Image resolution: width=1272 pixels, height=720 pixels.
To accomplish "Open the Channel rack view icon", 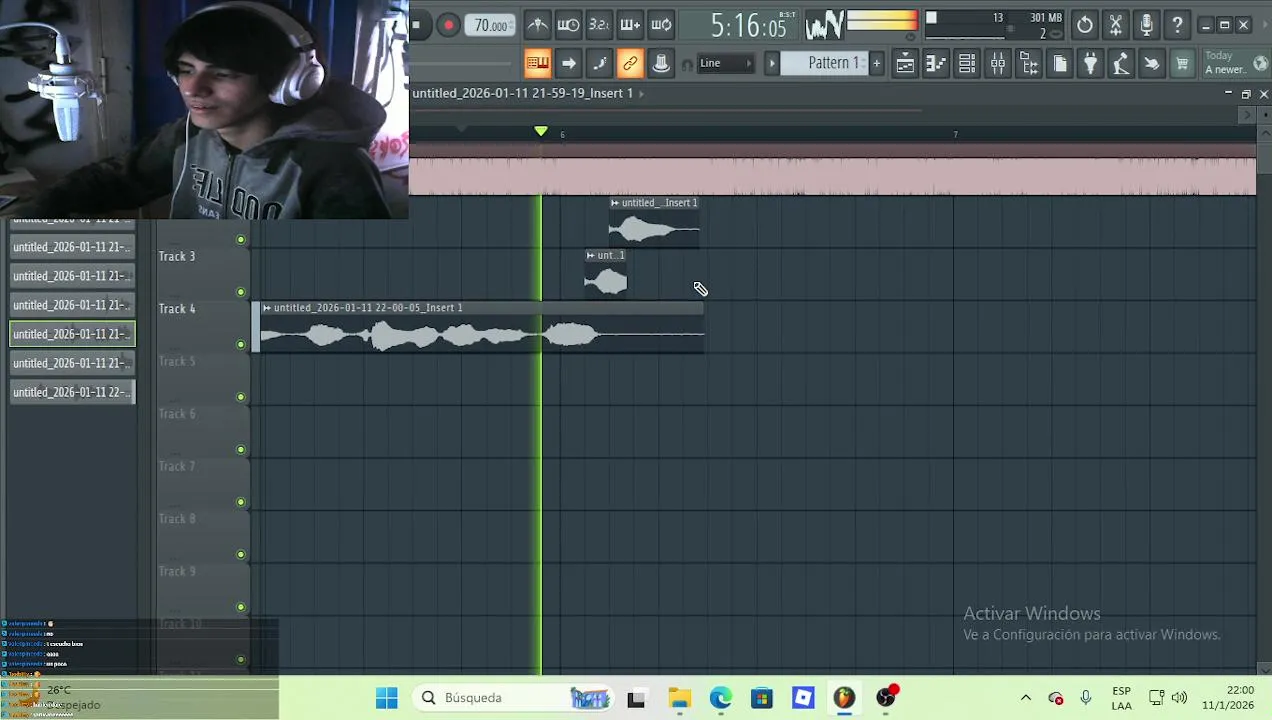I will (x=967, y=64).
